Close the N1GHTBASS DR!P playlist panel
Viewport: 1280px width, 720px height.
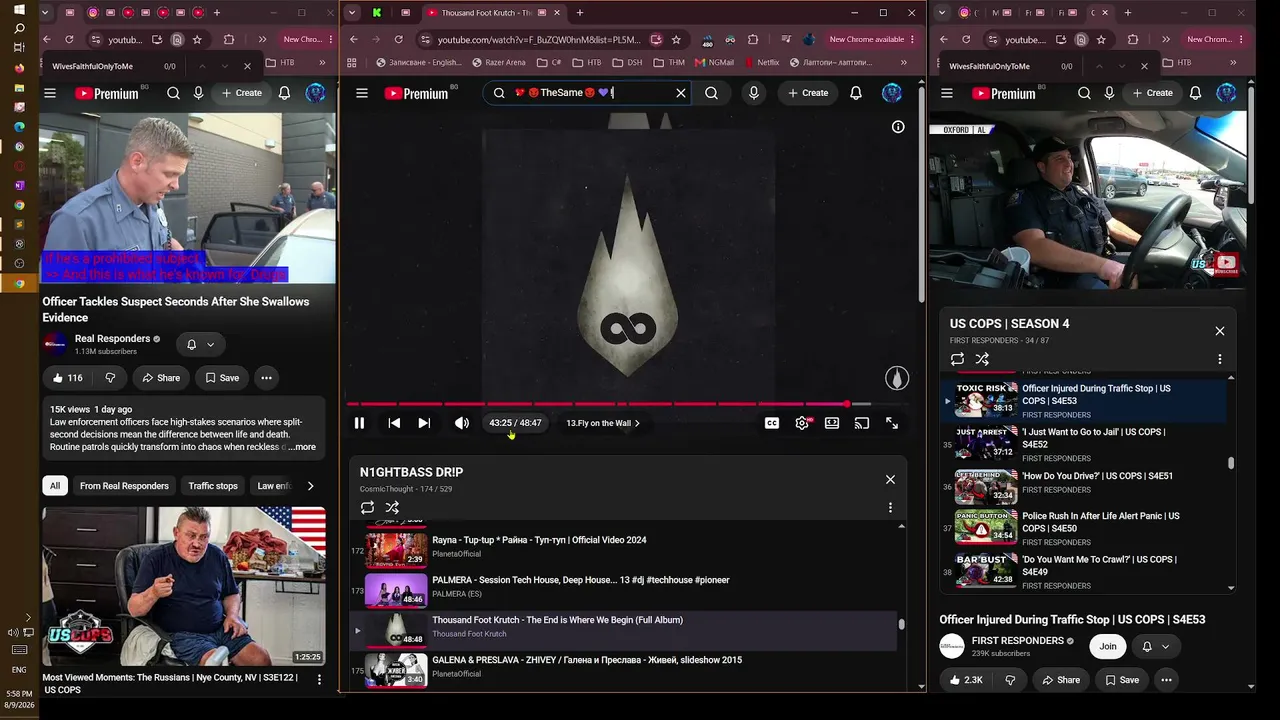pyautogui.click(x=890, y=479)
